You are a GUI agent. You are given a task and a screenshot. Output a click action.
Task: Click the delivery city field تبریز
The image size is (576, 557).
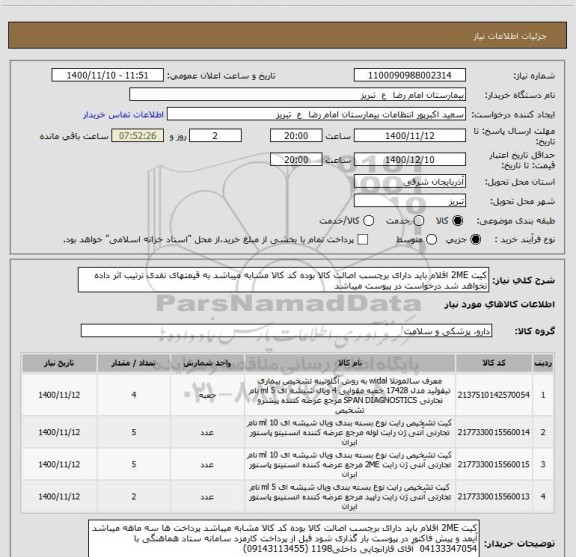point(410,201)
